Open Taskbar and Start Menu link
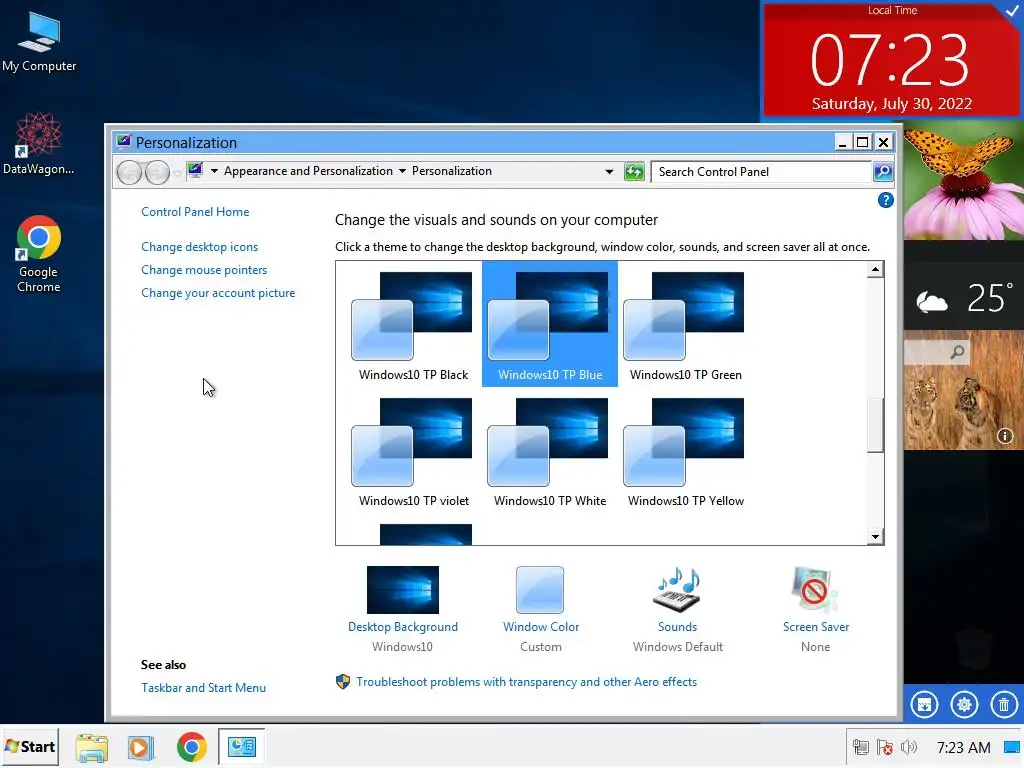Viewport: 1024px width, 768px height. pyautogui.click(x=203, y=688)
